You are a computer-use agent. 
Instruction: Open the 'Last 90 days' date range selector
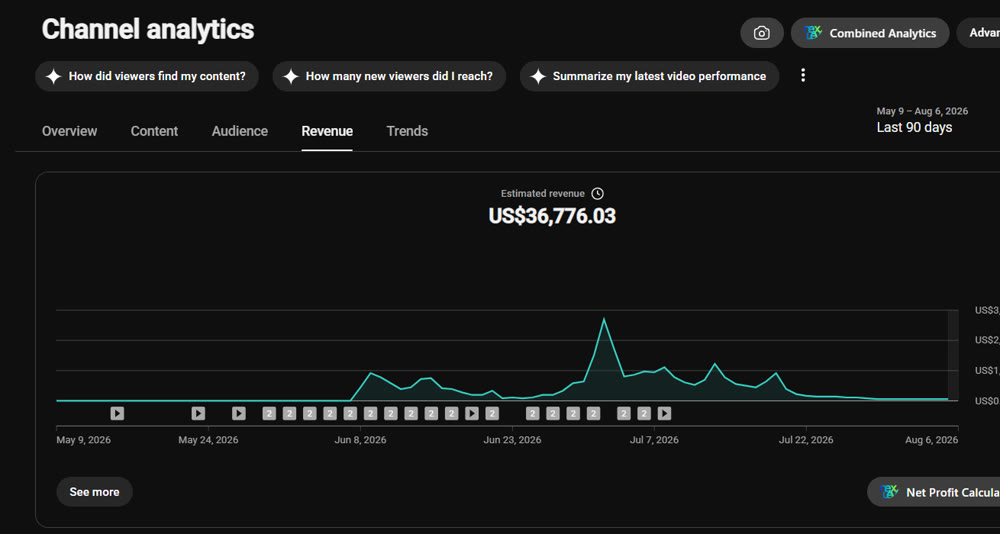click(915, 128)
